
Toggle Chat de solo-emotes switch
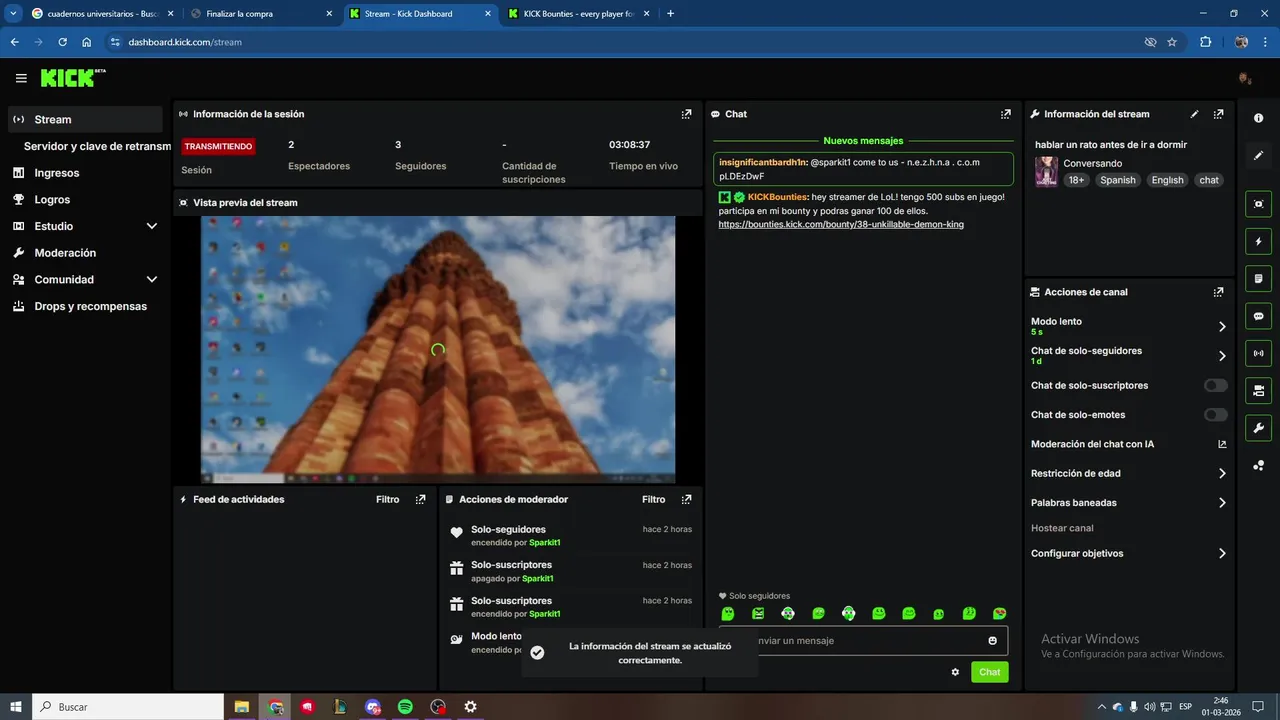(x=1216, y=414)
